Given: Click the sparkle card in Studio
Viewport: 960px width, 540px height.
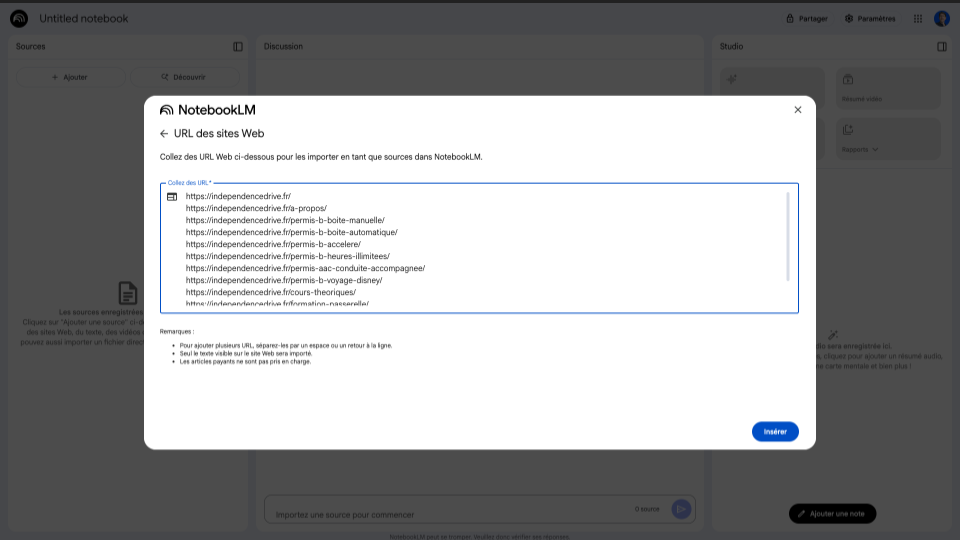Looking at the screenshot, I should pos(772,88).
